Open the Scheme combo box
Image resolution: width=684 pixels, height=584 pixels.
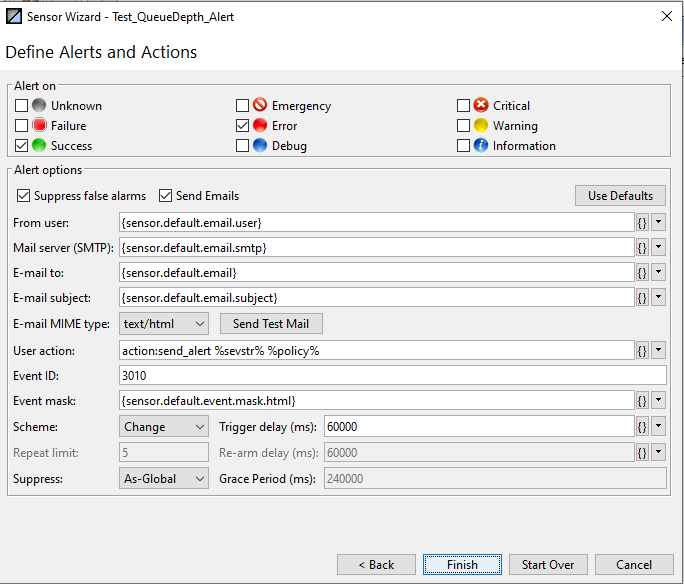tap(164, 427)
